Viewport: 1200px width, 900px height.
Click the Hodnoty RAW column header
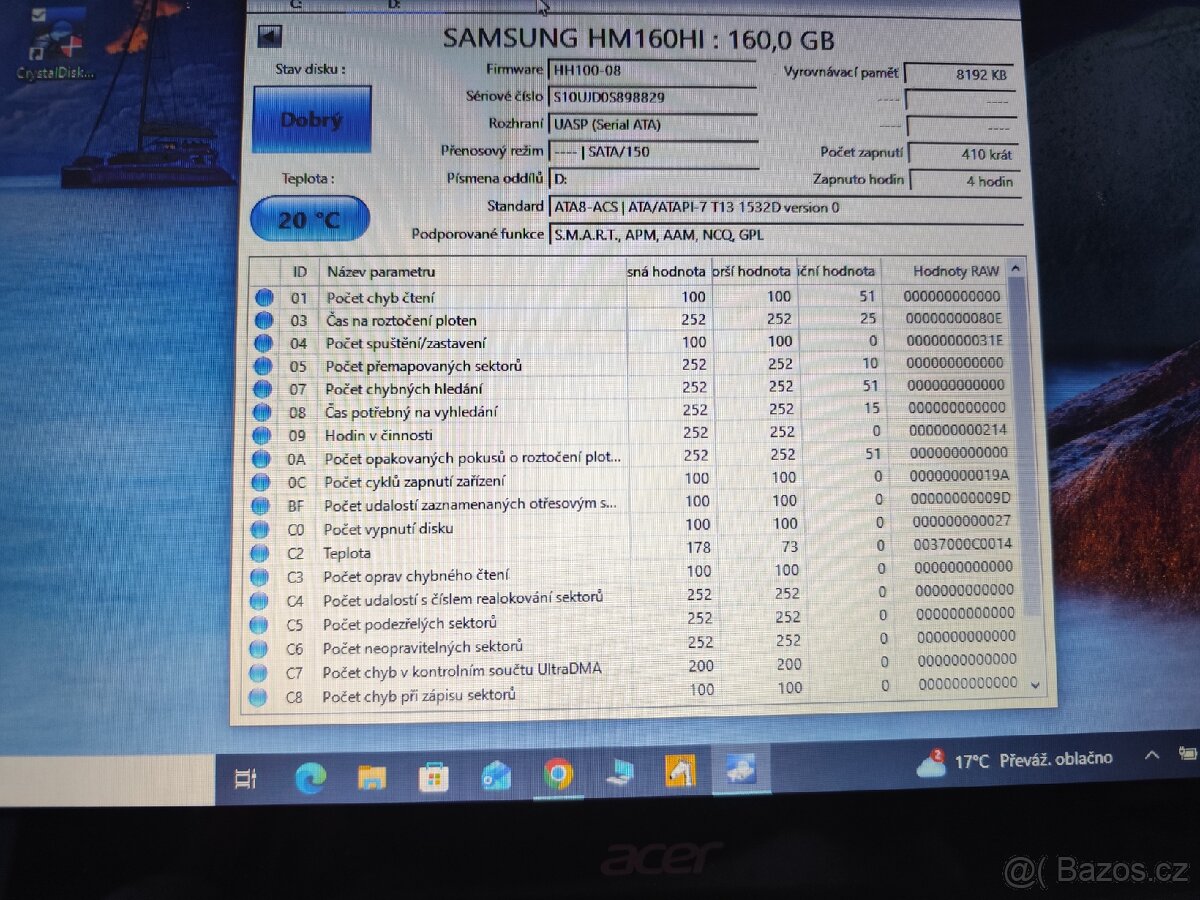pos(955,271)
